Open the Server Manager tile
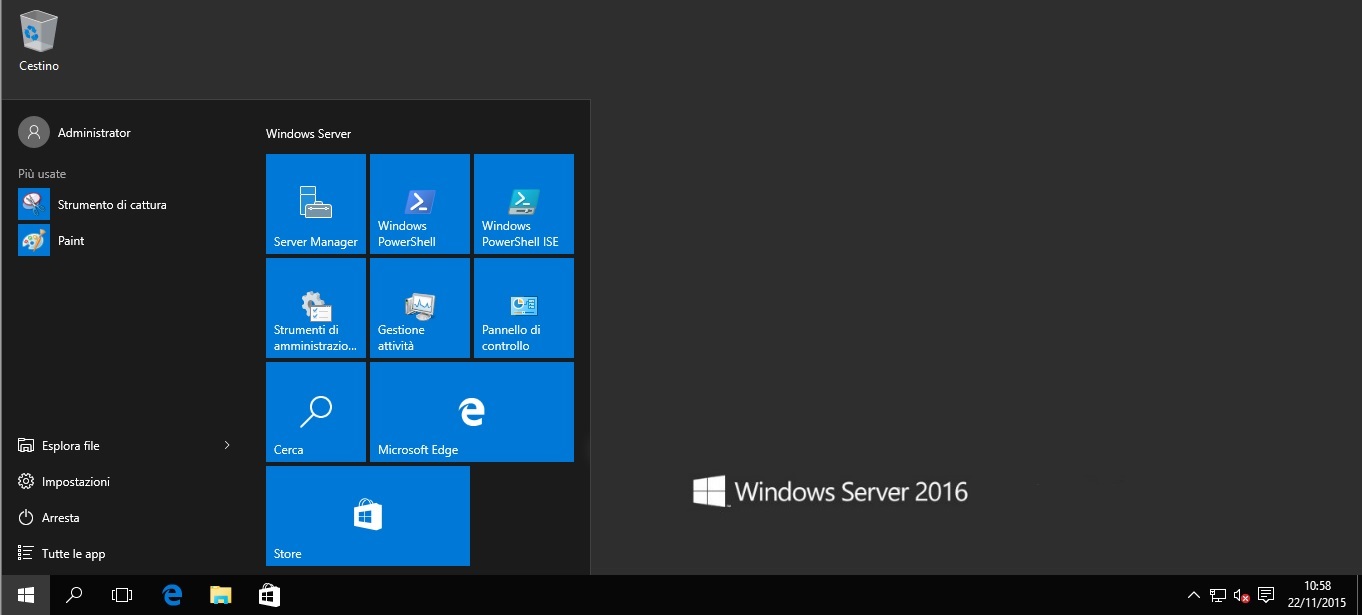The height and width of the screenshot is (615, 1362). coord(316,204)
